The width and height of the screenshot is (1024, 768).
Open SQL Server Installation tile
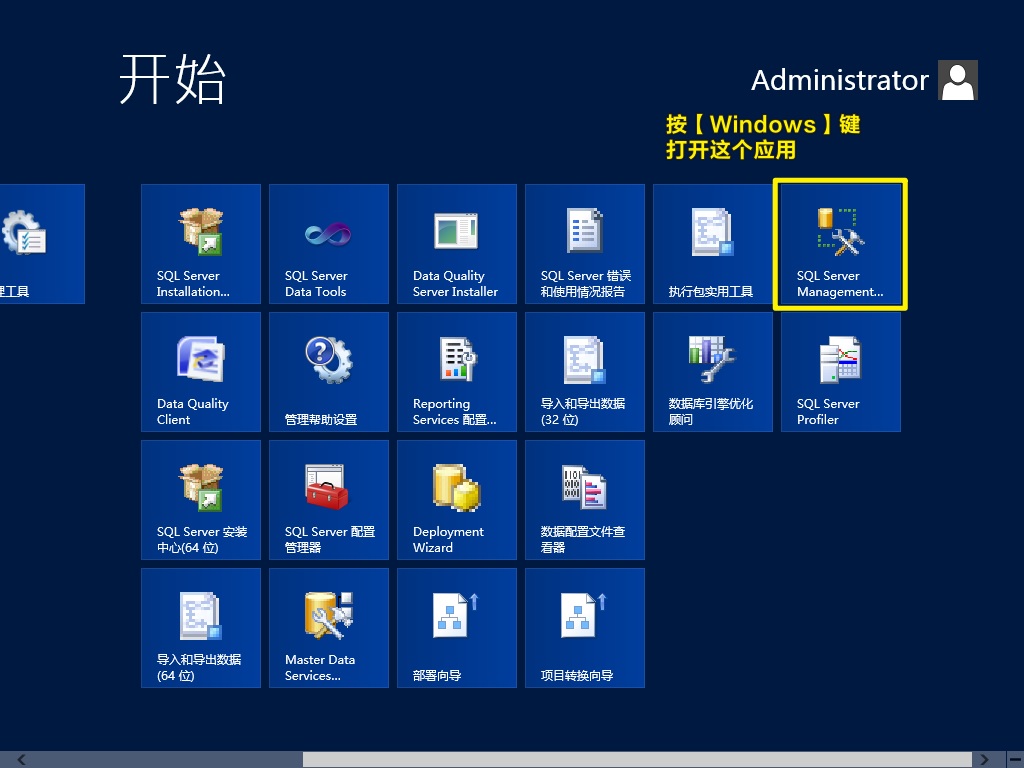tap(201, 244)
